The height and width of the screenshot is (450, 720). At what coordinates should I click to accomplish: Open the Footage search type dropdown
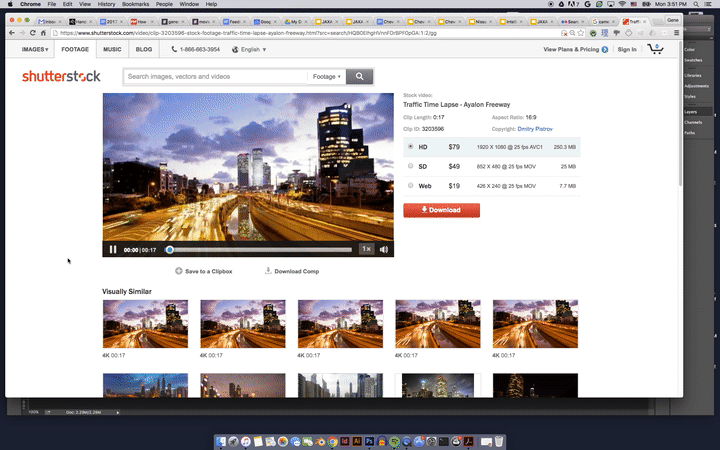[326, 76]
